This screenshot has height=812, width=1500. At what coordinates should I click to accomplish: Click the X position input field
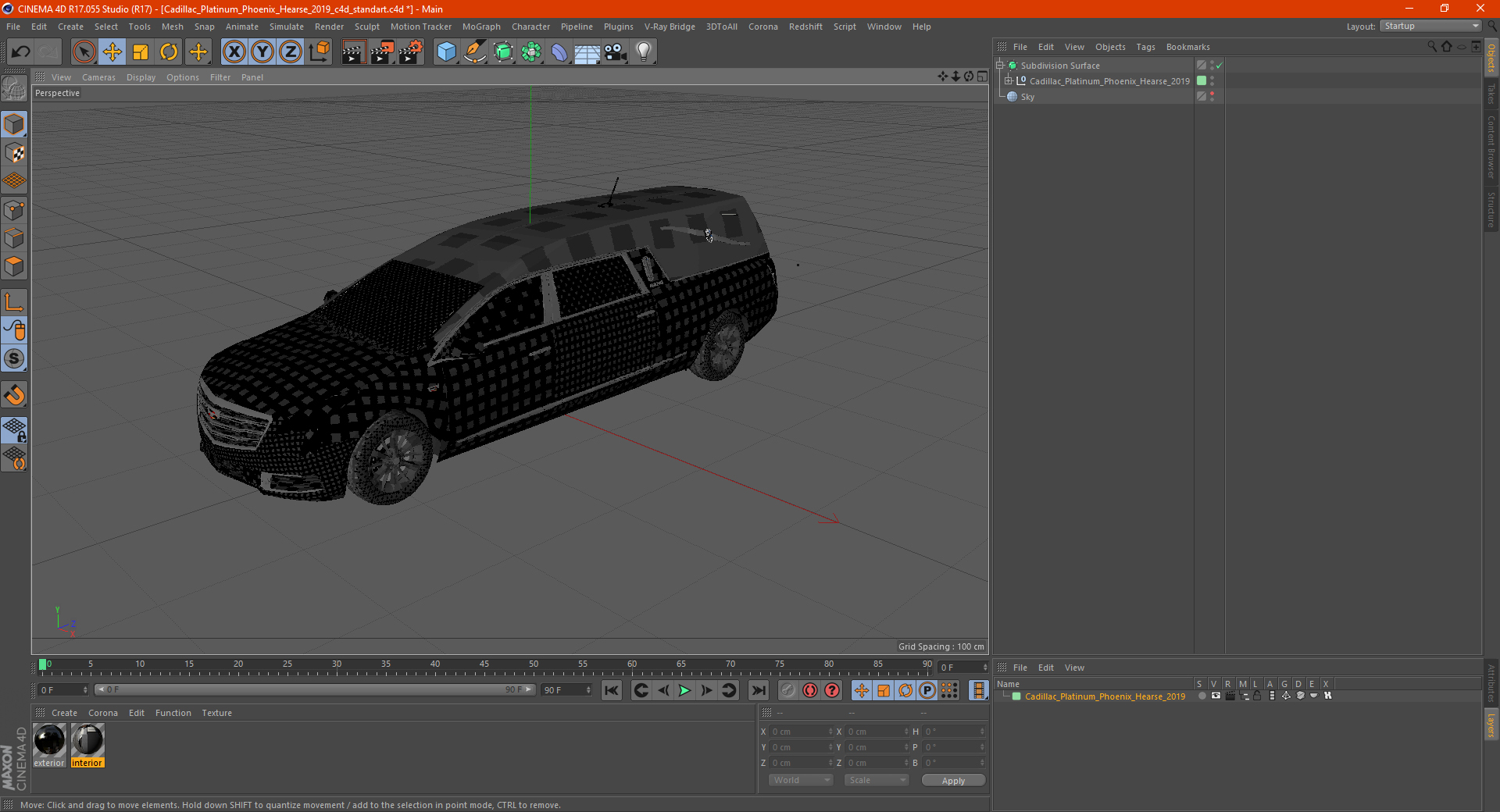[802, 732]
